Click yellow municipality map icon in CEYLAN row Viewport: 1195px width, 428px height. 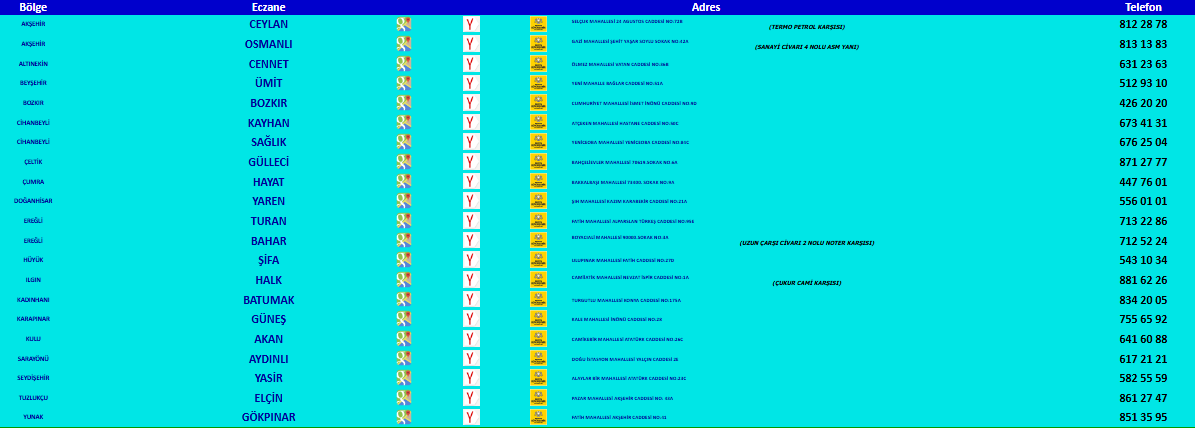pyautogui.click(x=538, y=24)
